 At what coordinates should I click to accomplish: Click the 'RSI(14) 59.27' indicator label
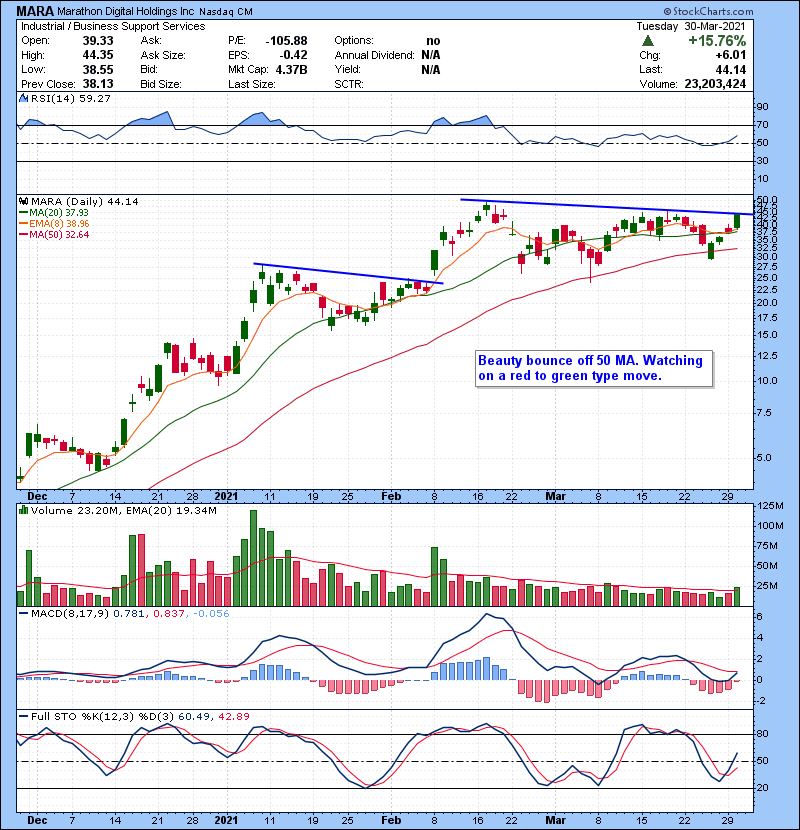click(71, 98)
